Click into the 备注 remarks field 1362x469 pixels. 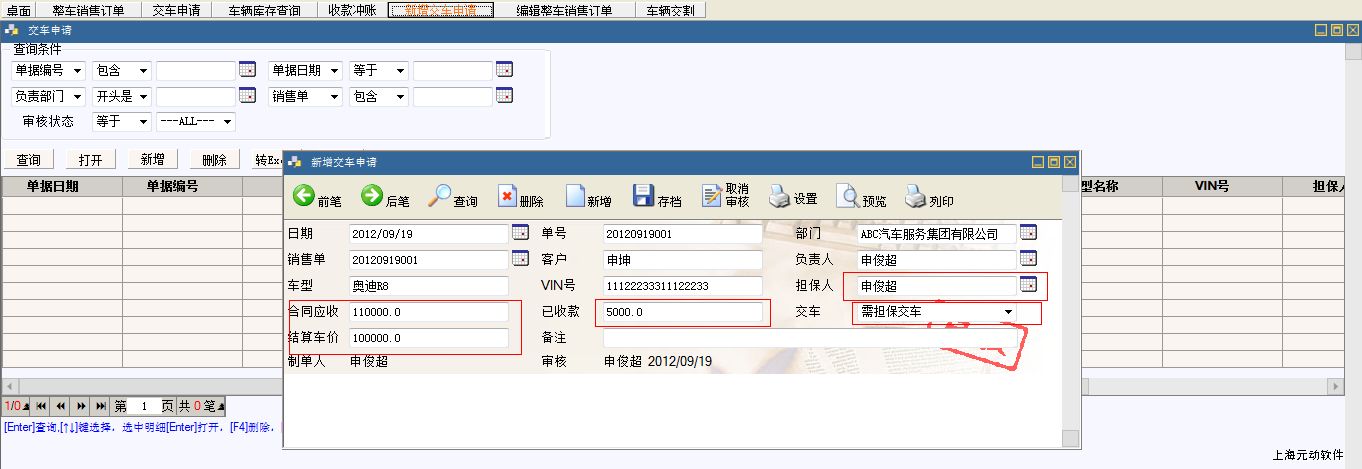coord(808,338)
